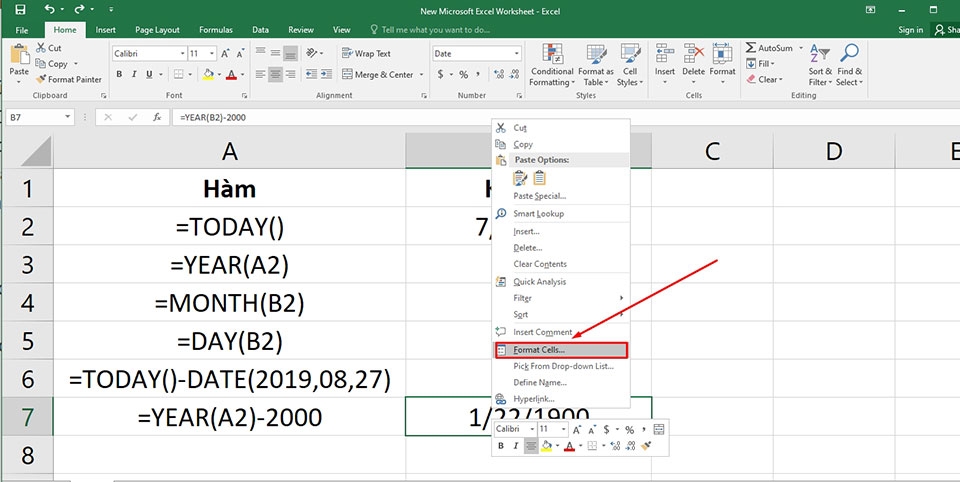Viewport: 960px width, 482px height.
Task: Open the Borders dropdown arrow in the ribbon
Action: pyautogui.click(x=190, y=74)
